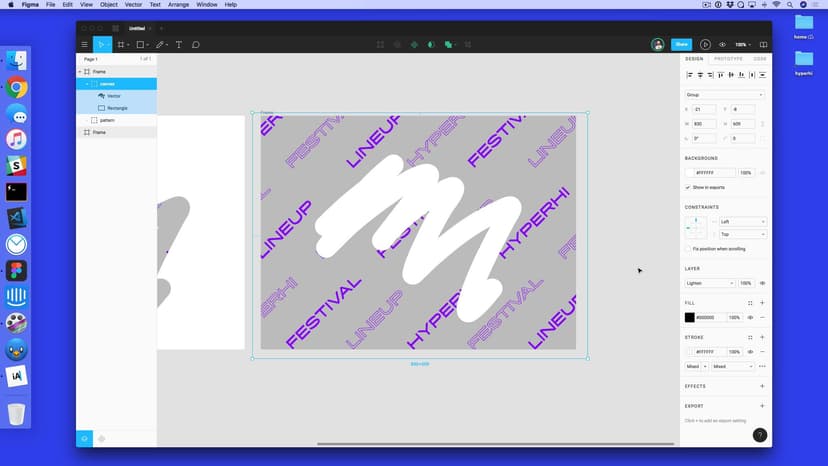Open the Left horizontal constraint dropdown
This screenshot has width=828, height=466.
[x=742, y=222]
